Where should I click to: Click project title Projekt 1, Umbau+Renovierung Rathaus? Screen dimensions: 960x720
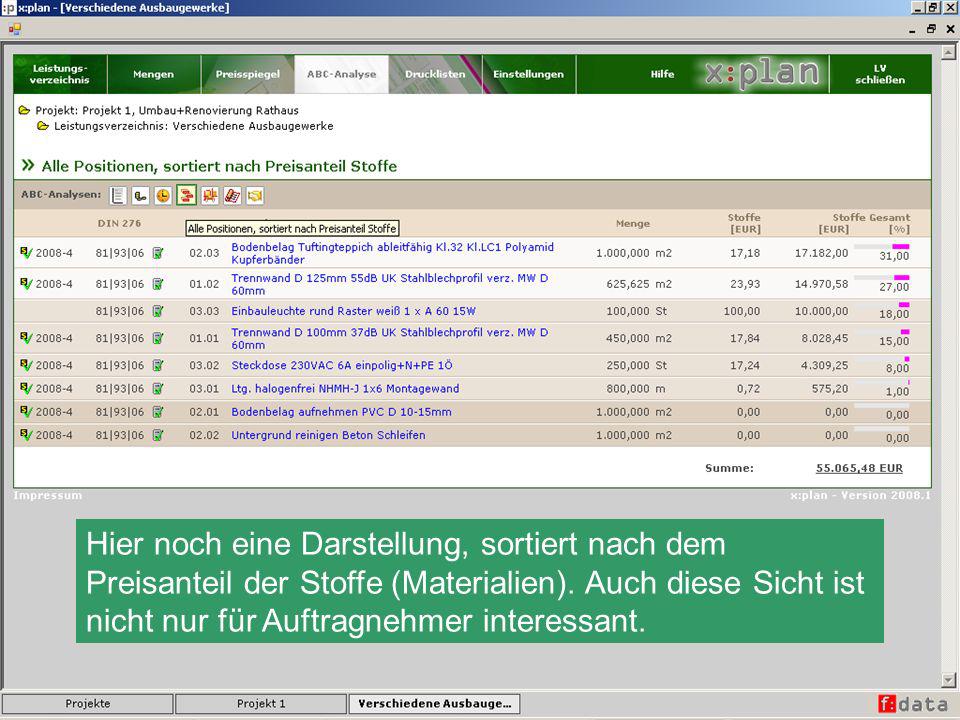(190, 111)
